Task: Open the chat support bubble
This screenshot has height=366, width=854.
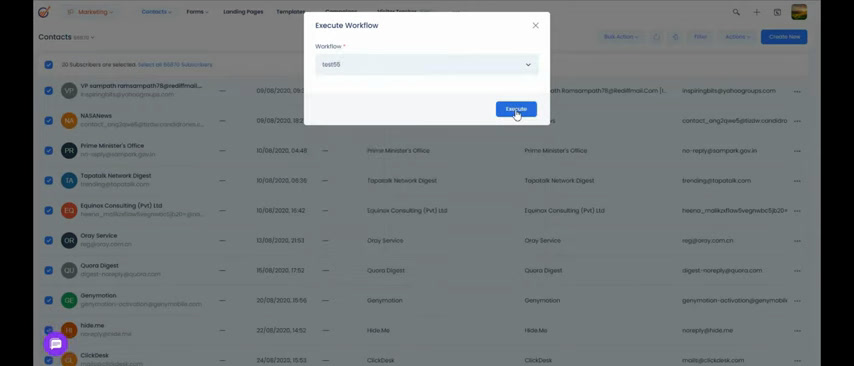Action: tap(56, 344)
